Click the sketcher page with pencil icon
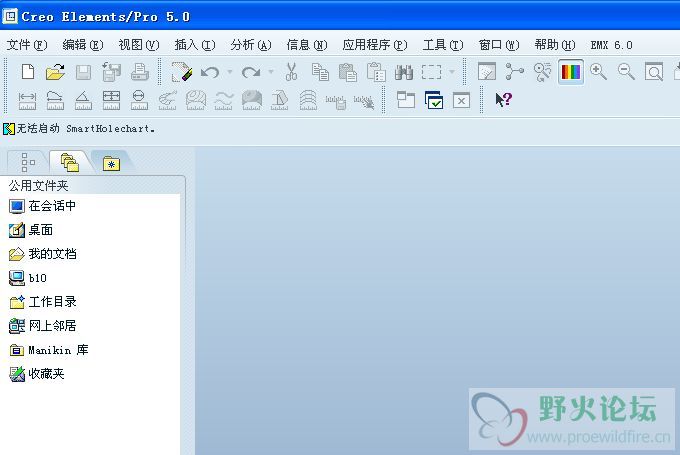Viewport: 680px width, 455px height. tap(182, 72)
